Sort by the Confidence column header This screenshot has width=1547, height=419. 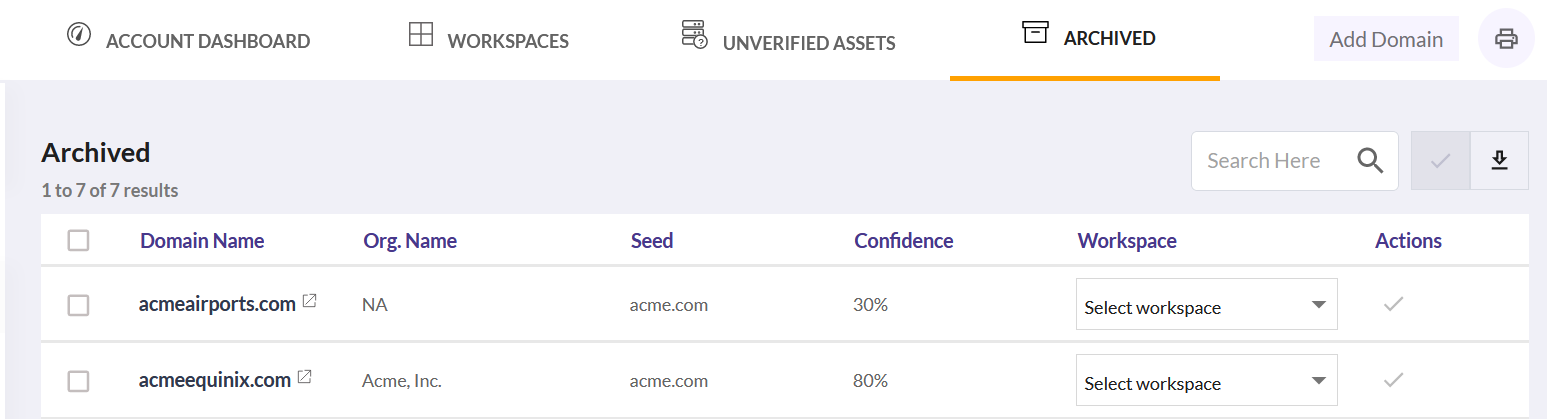904,241
